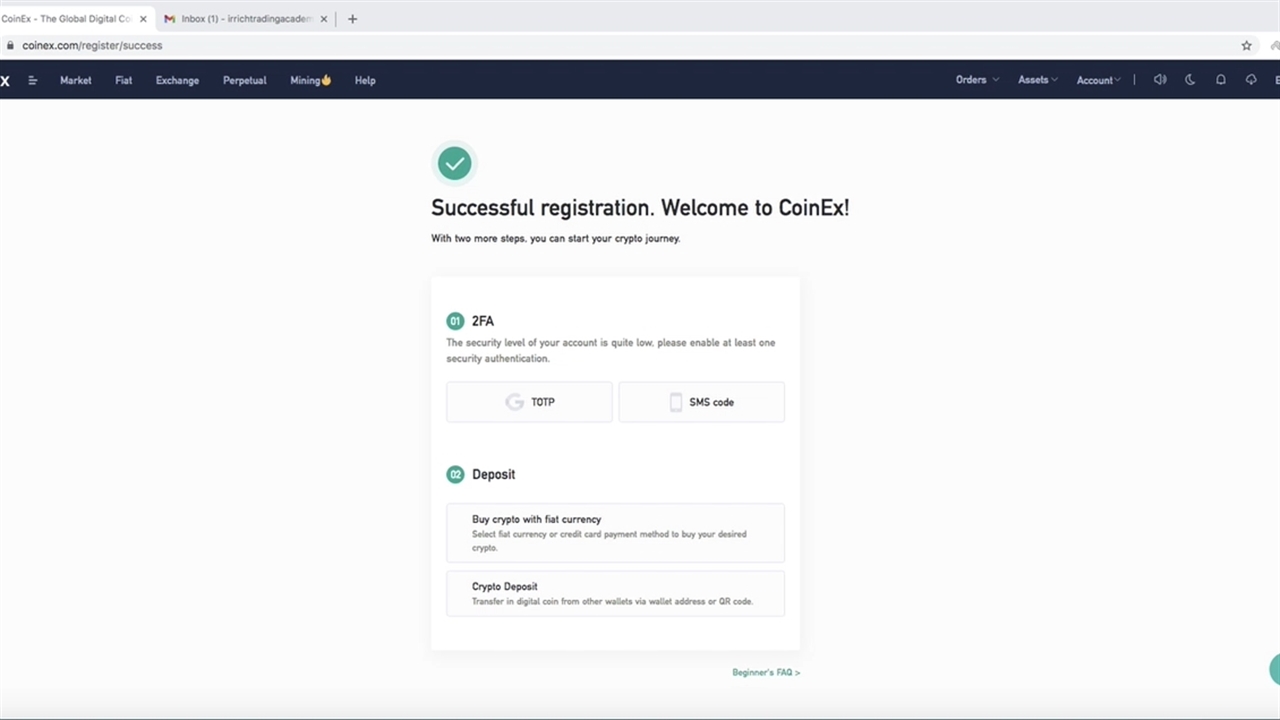Click the padlock site info icon
The height and width of the screenshot is (720, 1280).
[x=10, y=45]
